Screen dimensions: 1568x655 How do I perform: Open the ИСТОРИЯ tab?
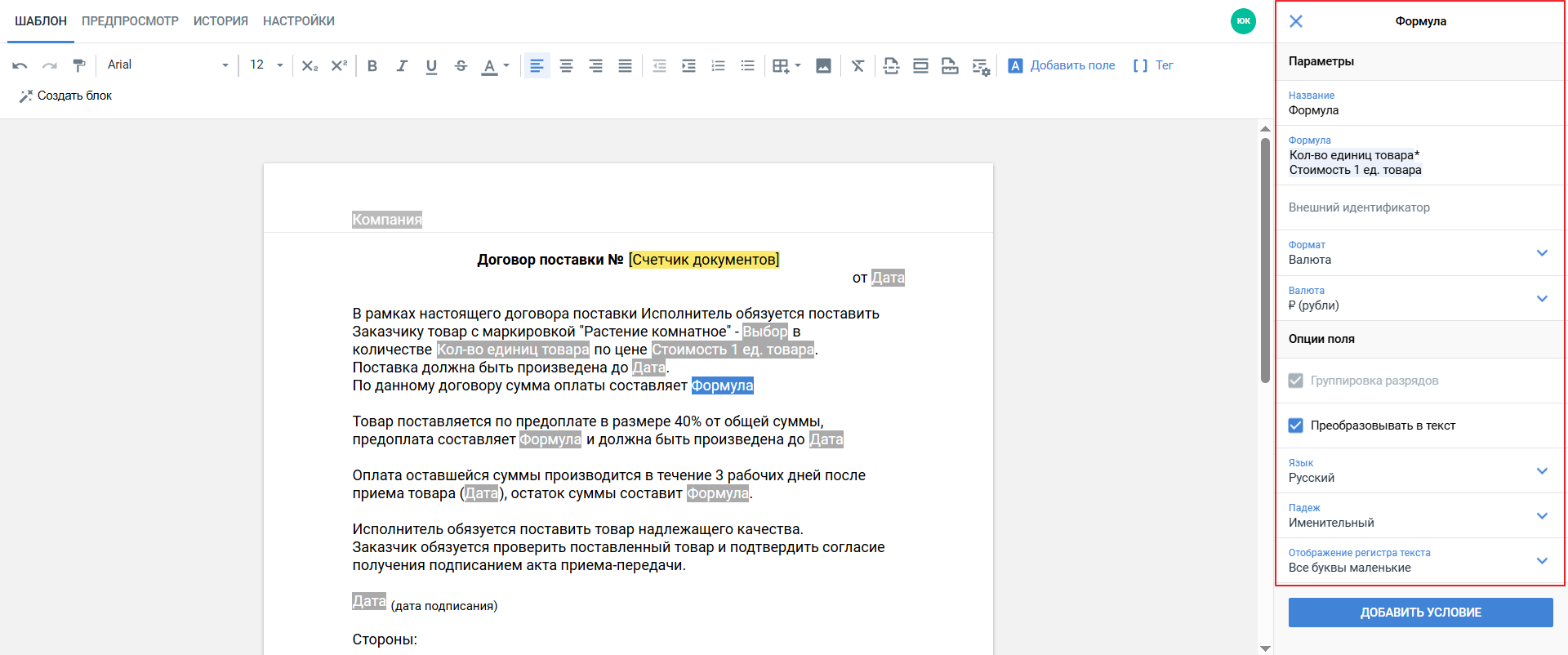click(220, 21)
